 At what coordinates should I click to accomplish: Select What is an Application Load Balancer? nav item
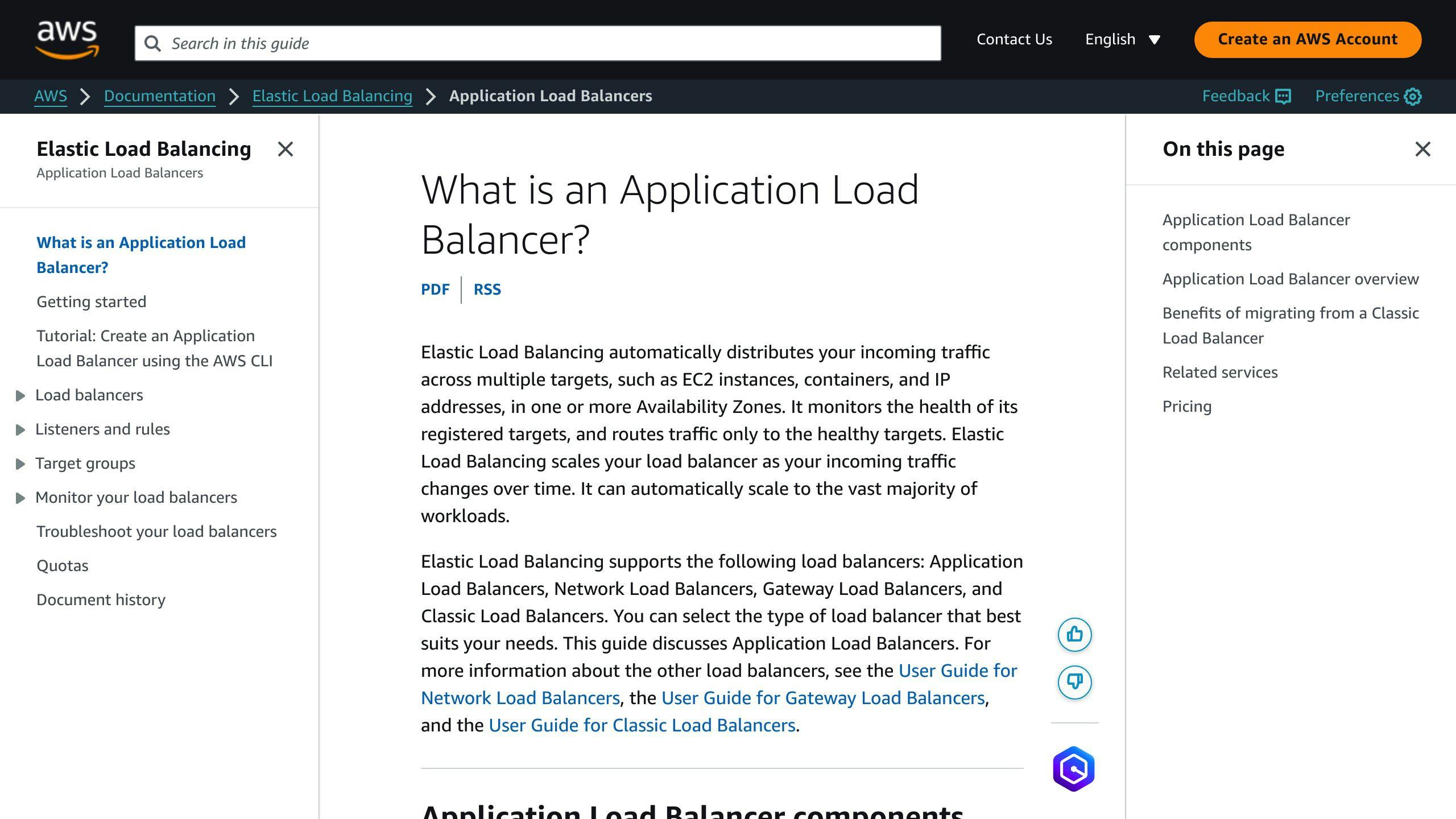coord(141,255)
